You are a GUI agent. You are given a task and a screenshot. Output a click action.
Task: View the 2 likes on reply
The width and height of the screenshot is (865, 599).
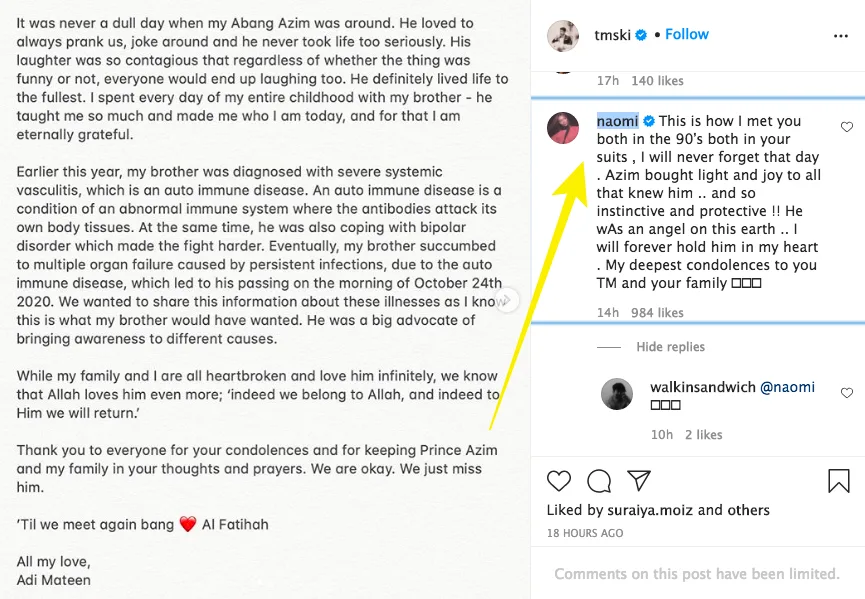point(703,435)
